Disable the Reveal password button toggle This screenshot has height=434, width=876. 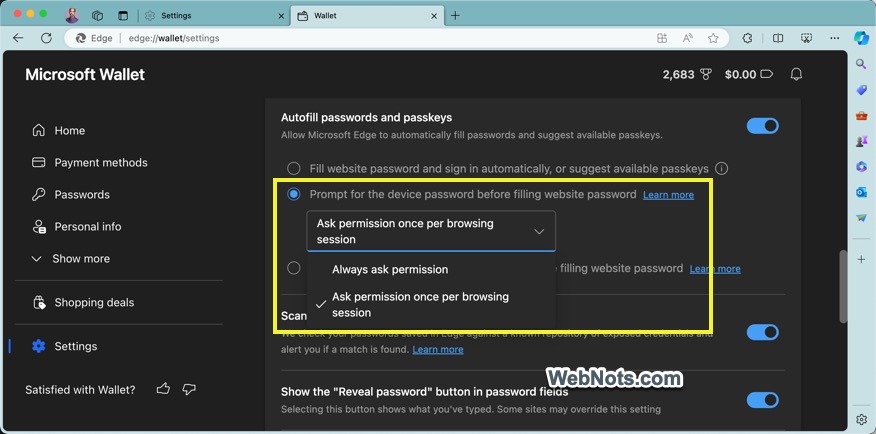tap(762, 400)
